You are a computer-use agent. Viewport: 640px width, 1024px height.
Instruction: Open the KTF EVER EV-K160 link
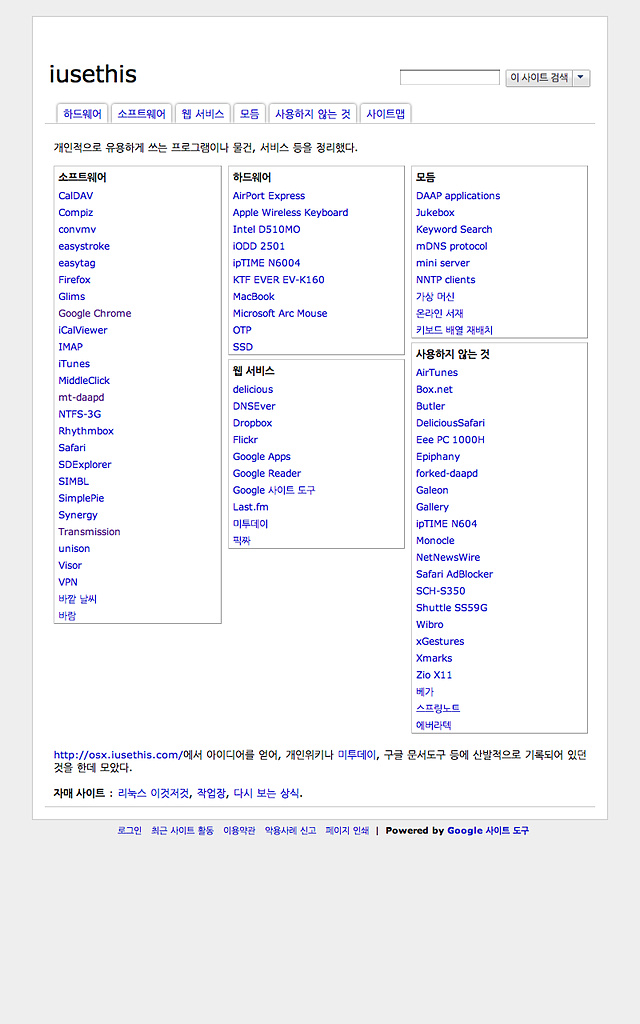[279, 280]
